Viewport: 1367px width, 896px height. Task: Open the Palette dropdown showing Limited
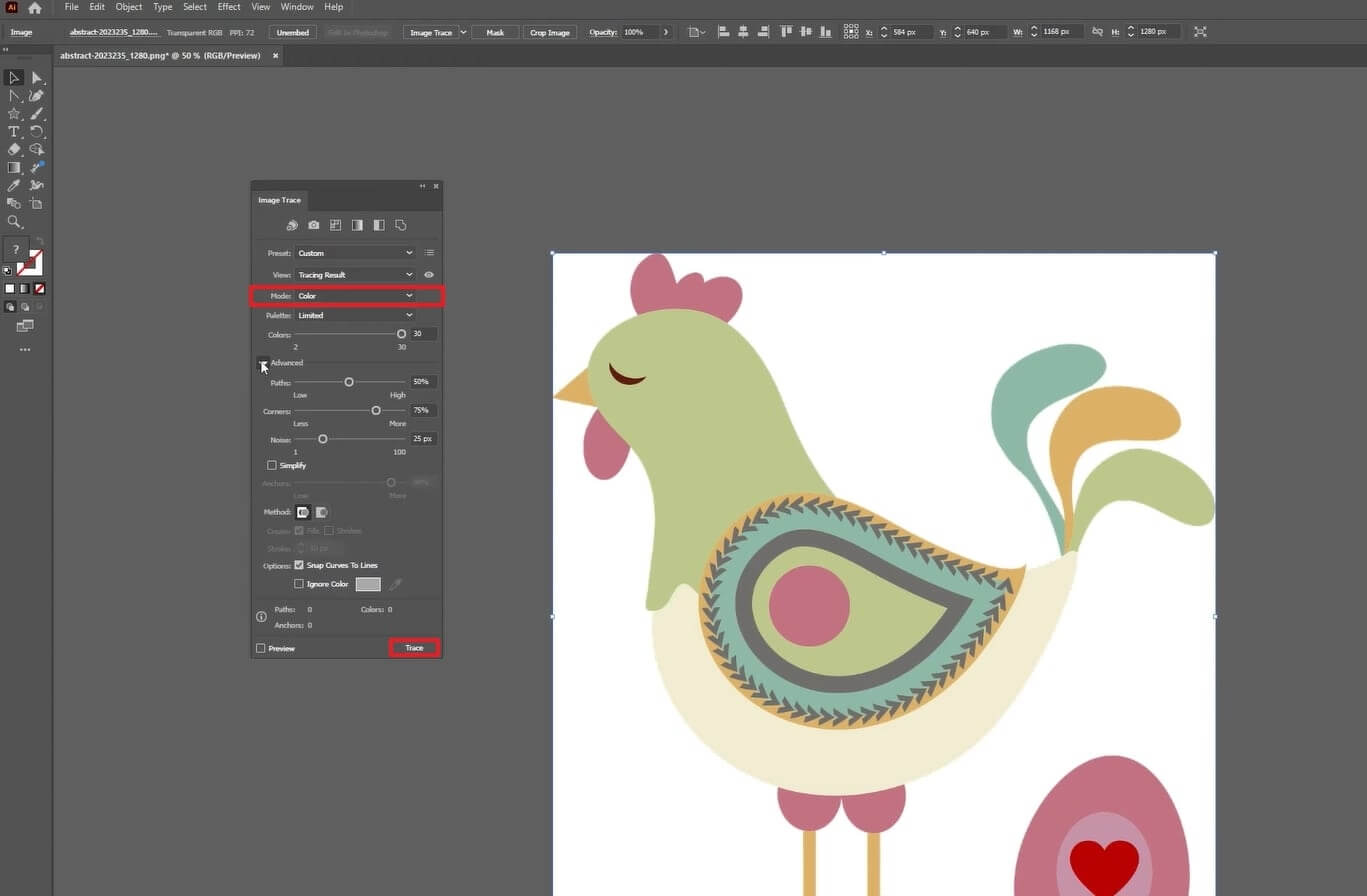[355, 315]
